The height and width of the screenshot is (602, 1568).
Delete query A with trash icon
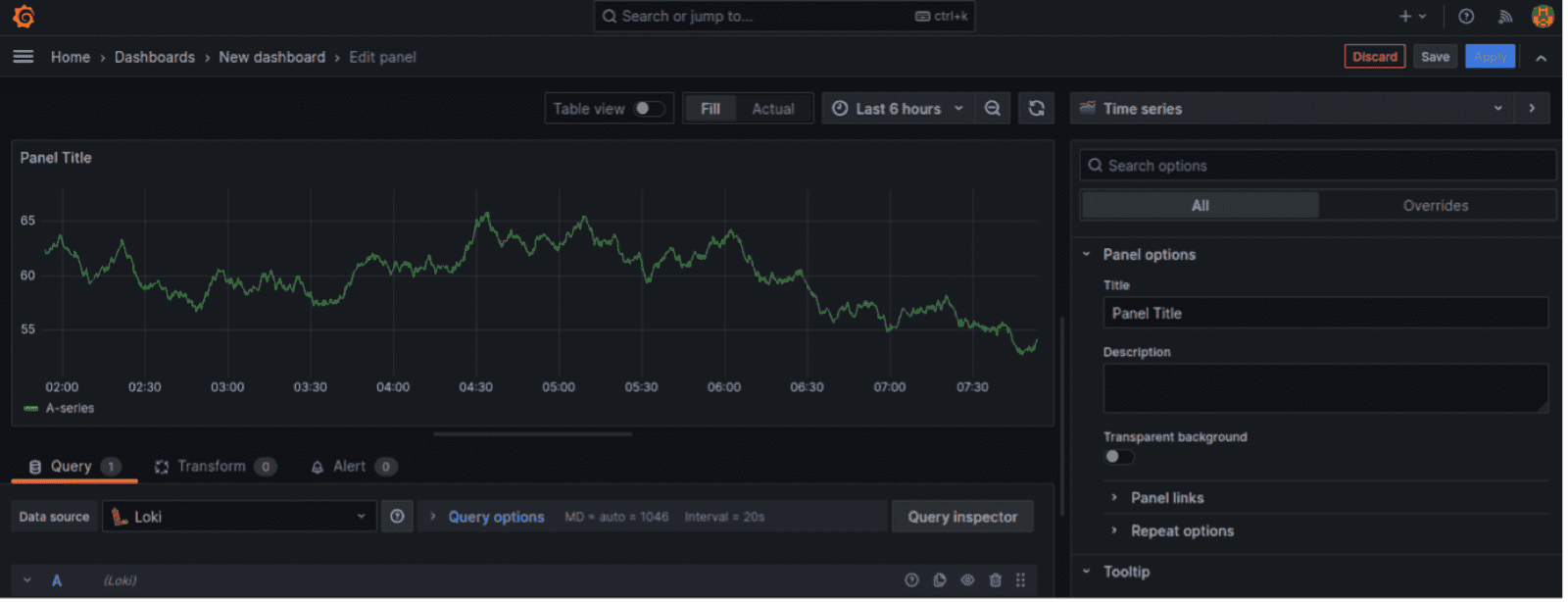[995, 580]
